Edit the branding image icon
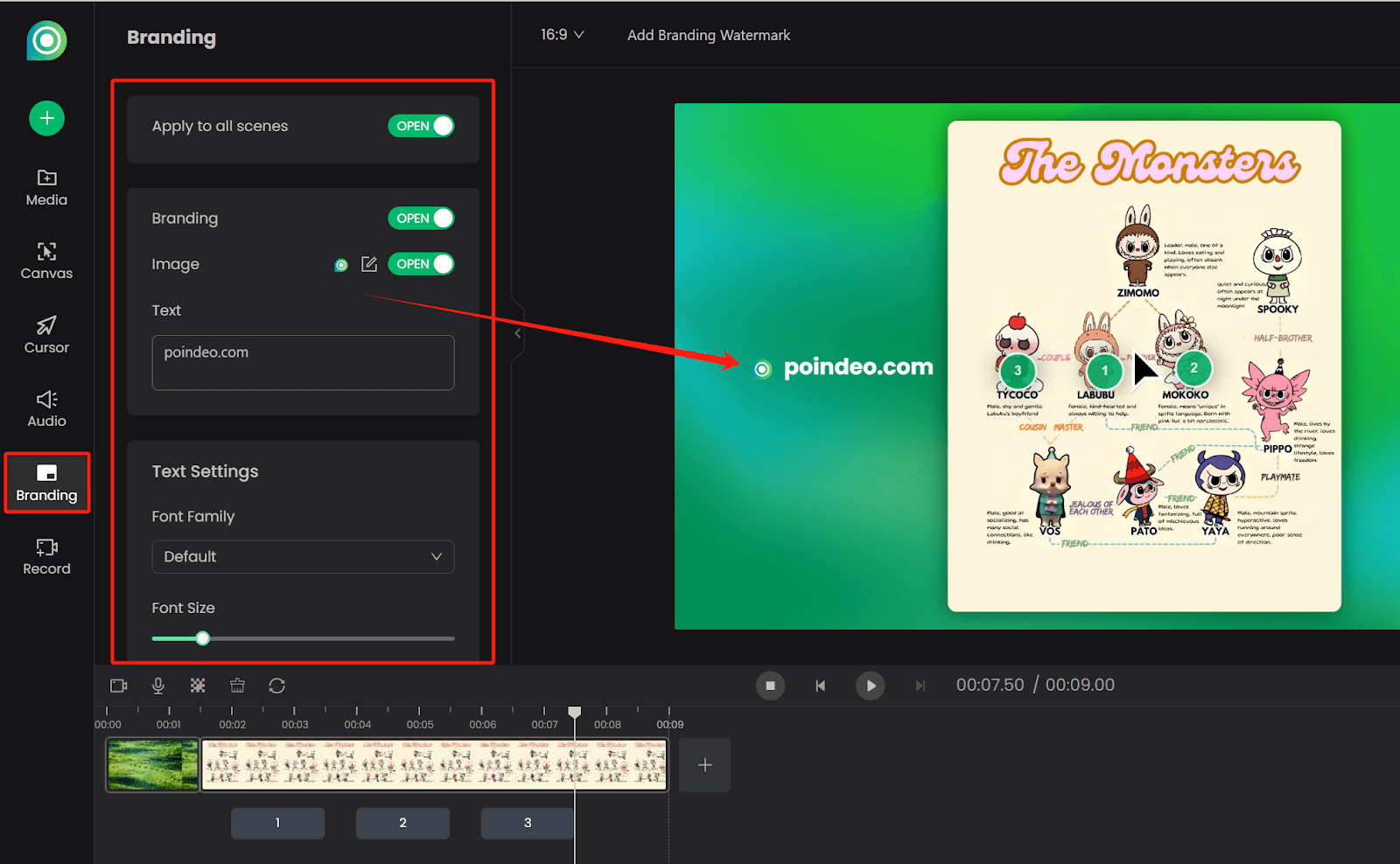 (x=369, y=264)
